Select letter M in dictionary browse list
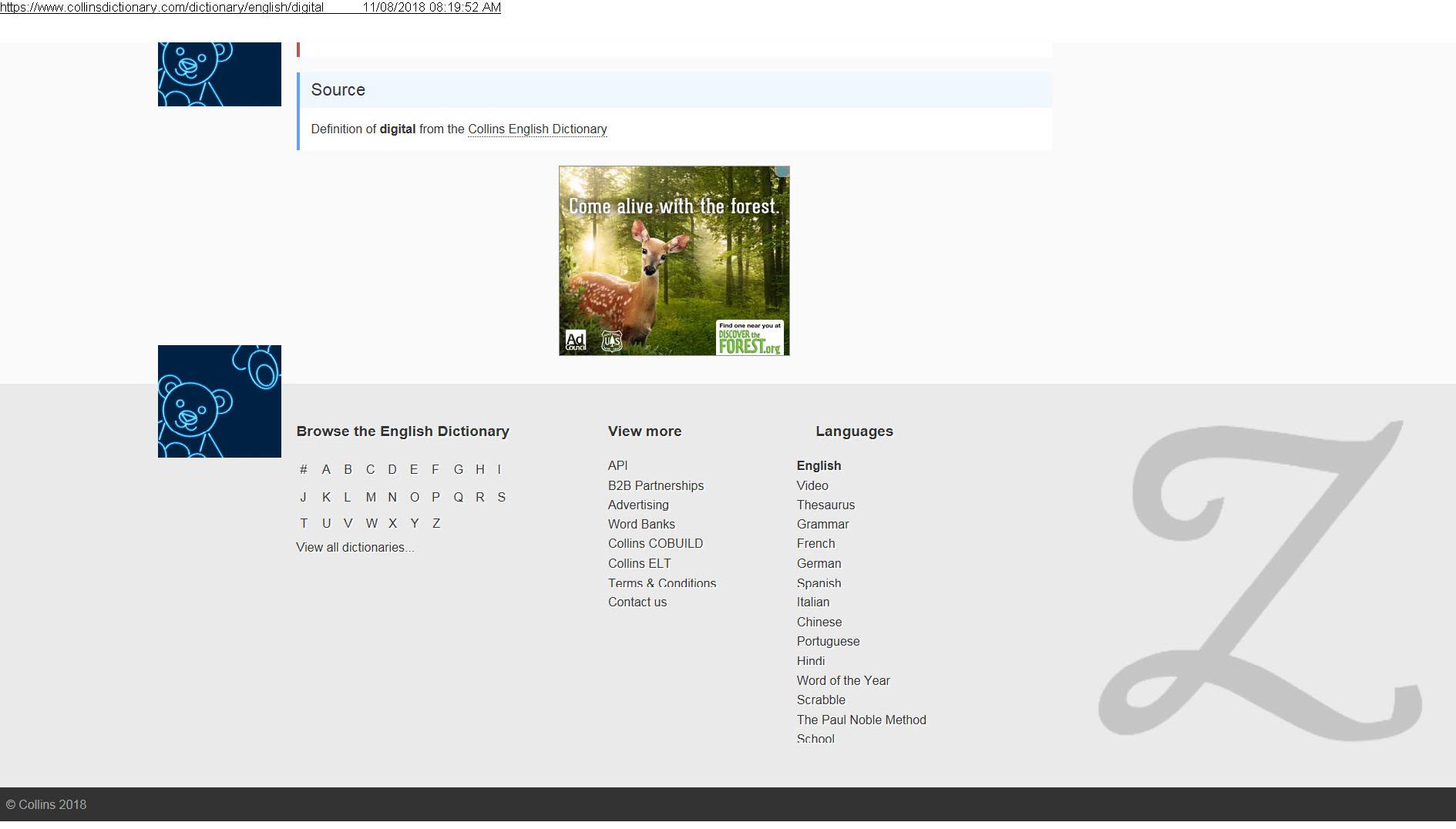 [x=371, y=497]
